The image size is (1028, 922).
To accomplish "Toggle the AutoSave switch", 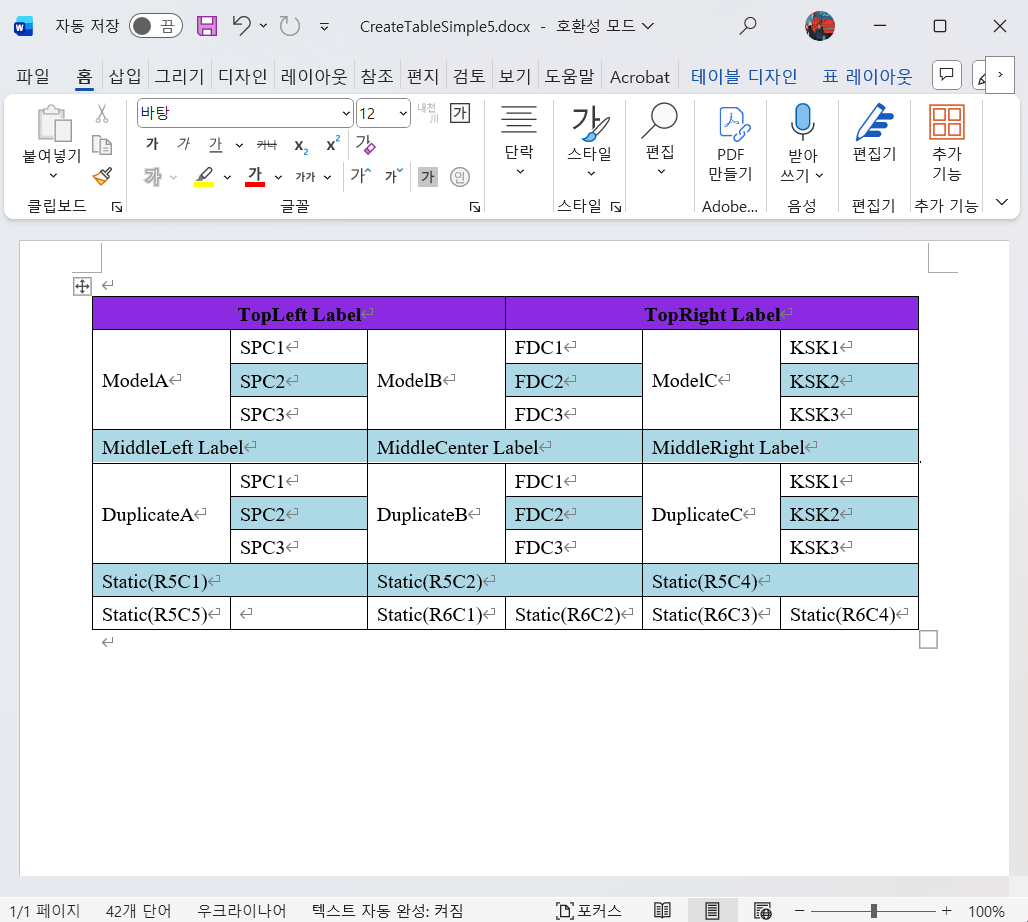I will tap(154, 26).
